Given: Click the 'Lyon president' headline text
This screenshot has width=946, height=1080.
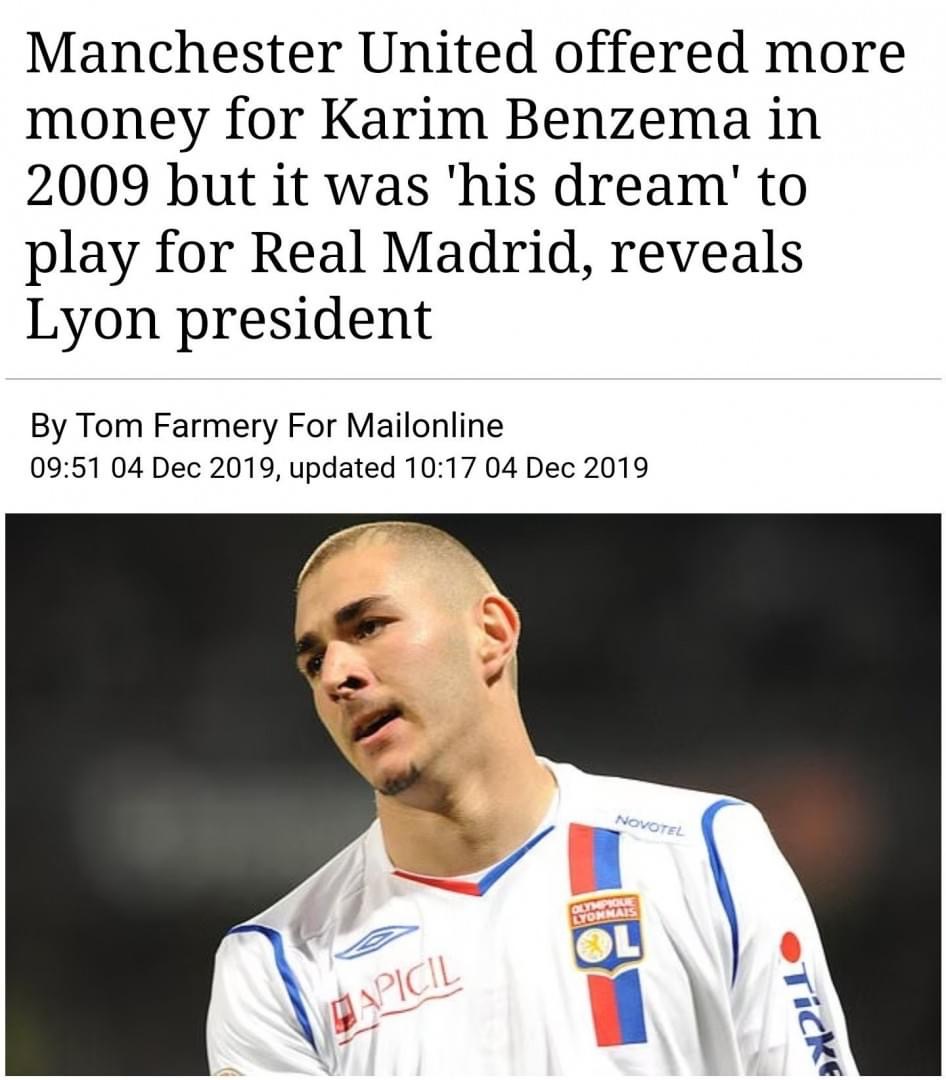Looking at the screenshot, I should (229, 320).
